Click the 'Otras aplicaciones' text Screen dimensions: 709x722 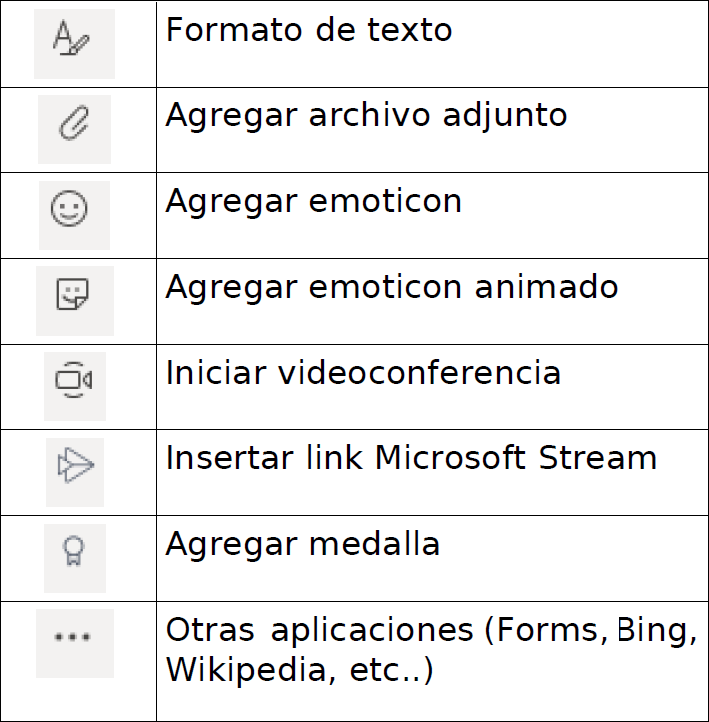320,632
